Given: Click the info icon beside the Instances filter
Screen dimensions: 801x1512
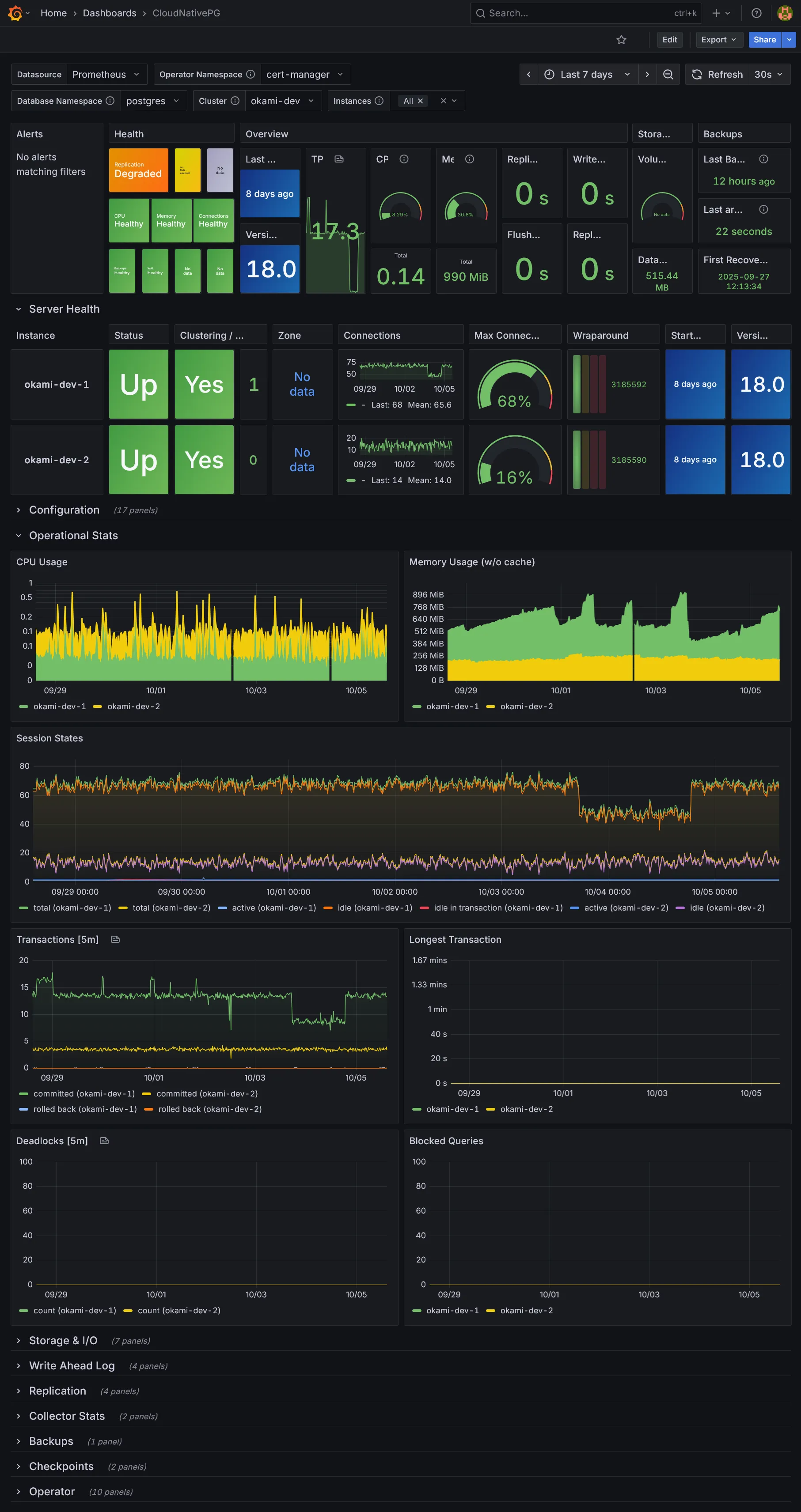Looking at the screenshot, I should (379, 100).
